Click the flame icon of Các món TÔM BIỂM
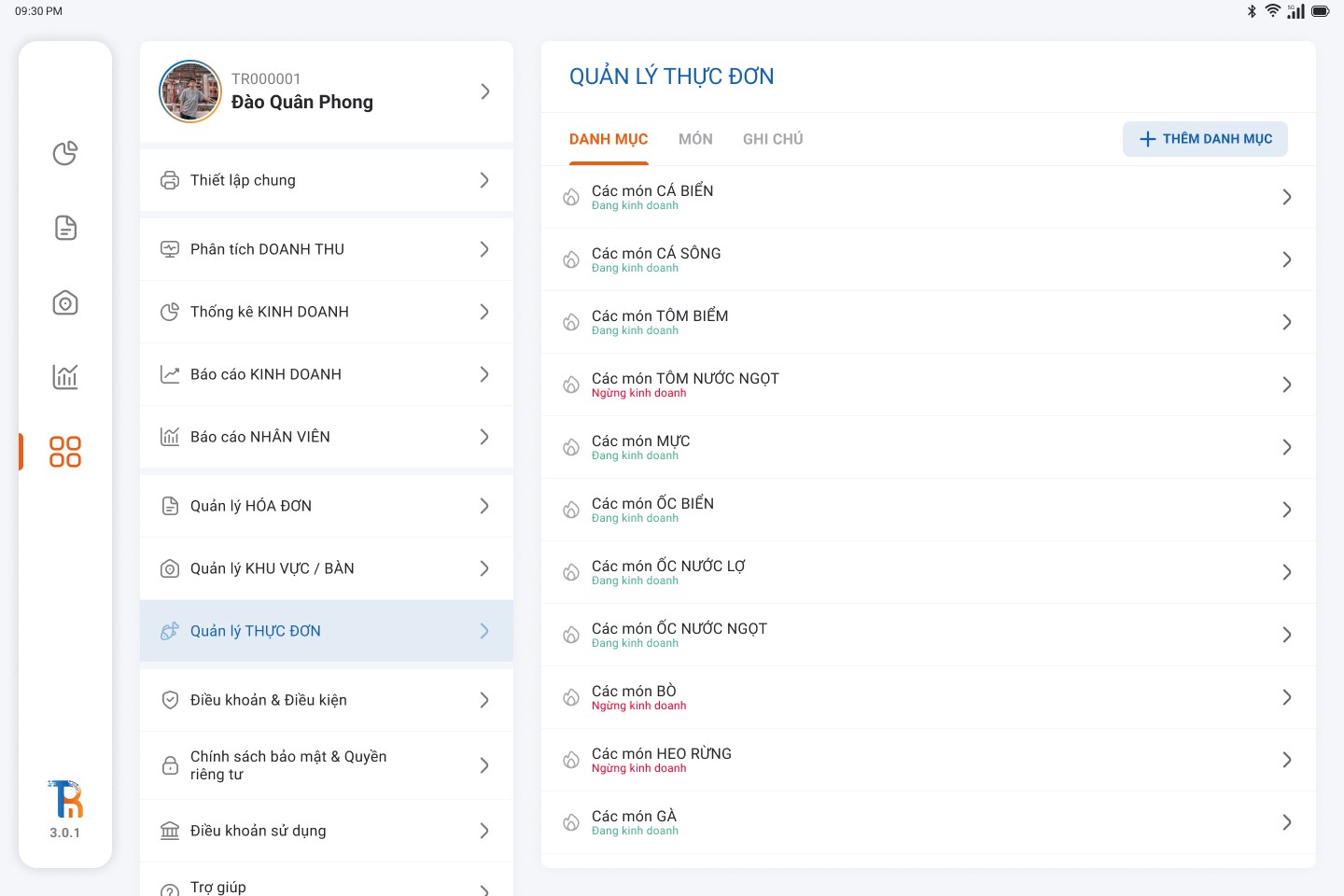 [x=571, y=322]
